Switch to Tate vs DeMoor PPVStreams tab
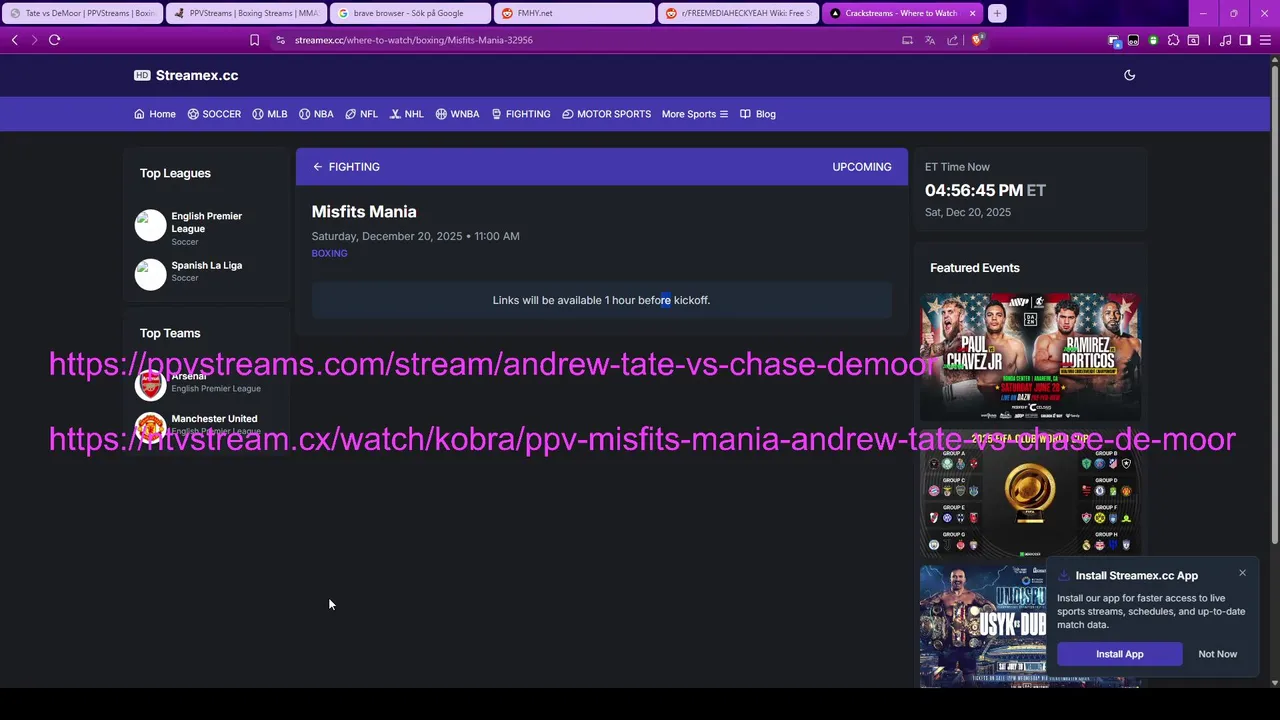 pyautogui.click(x=82, y=13)
